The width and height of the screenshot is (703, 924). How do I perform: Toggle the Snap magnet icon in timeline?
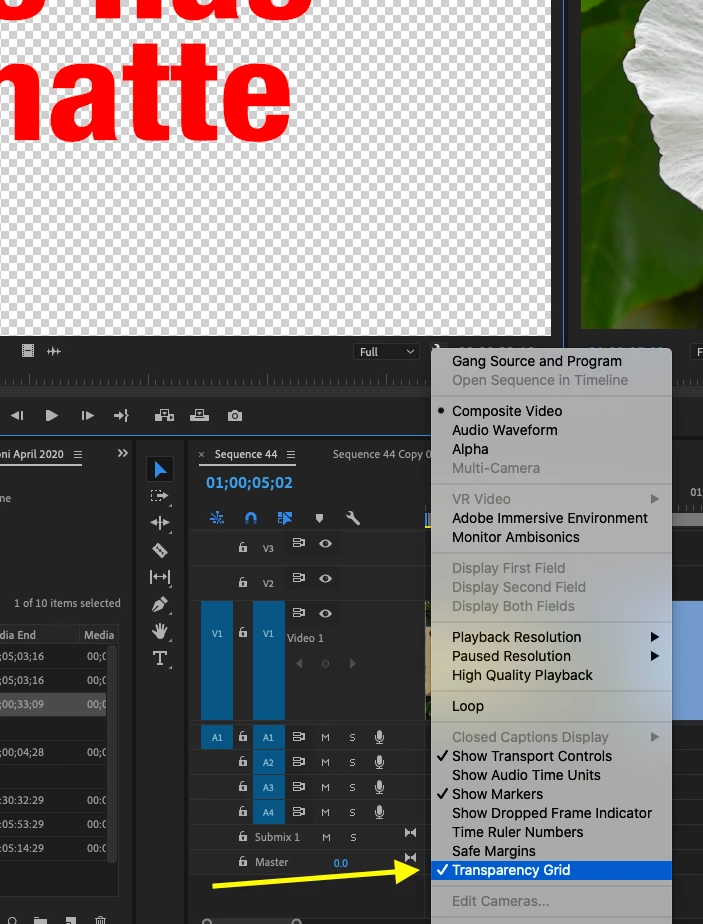coord(250,518)
